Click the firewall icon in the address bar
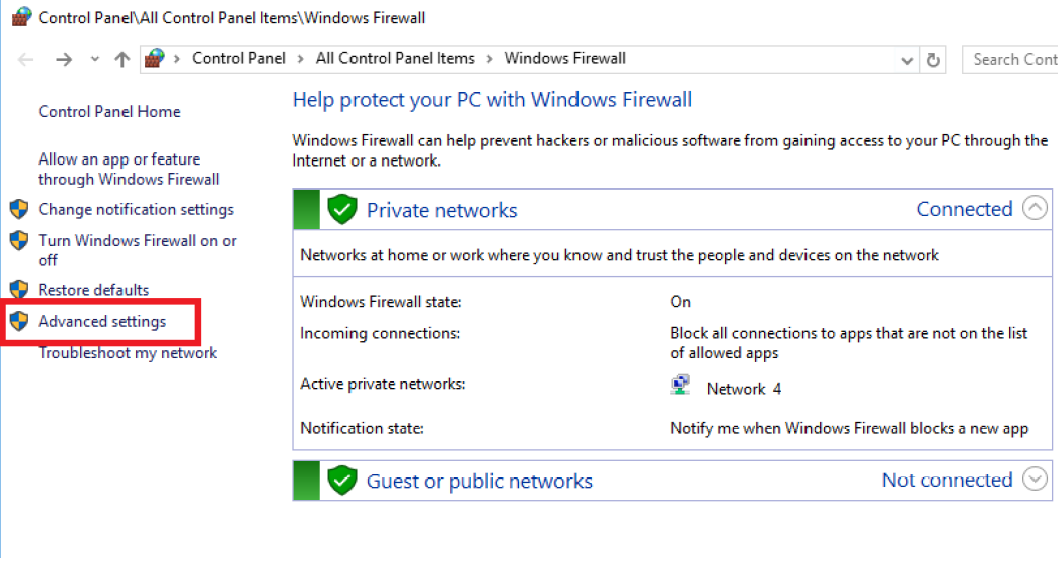 tap(155, 59)
